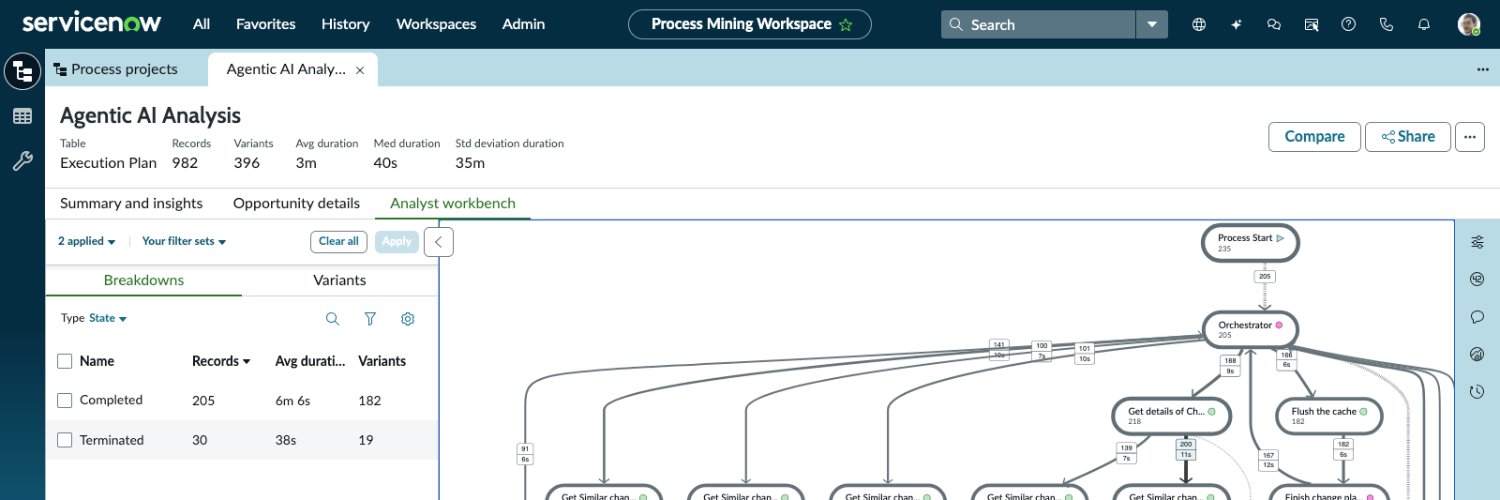Search breakdowns with the magnifier icon

333,319
